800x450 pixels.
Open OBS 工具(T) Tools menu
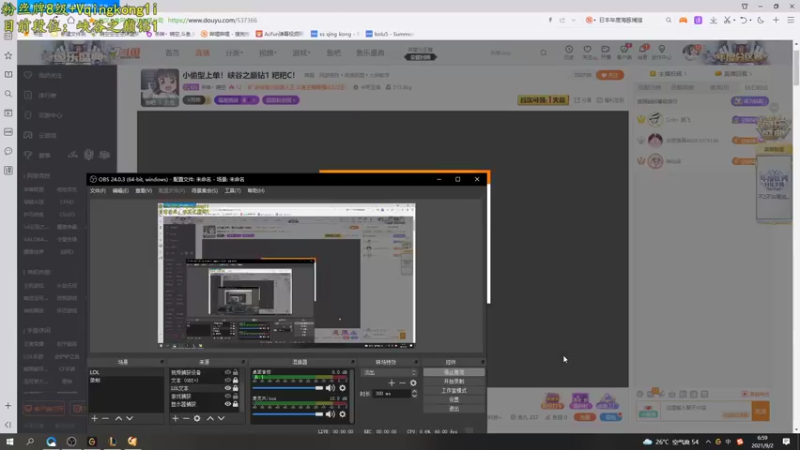coord(232,191)
